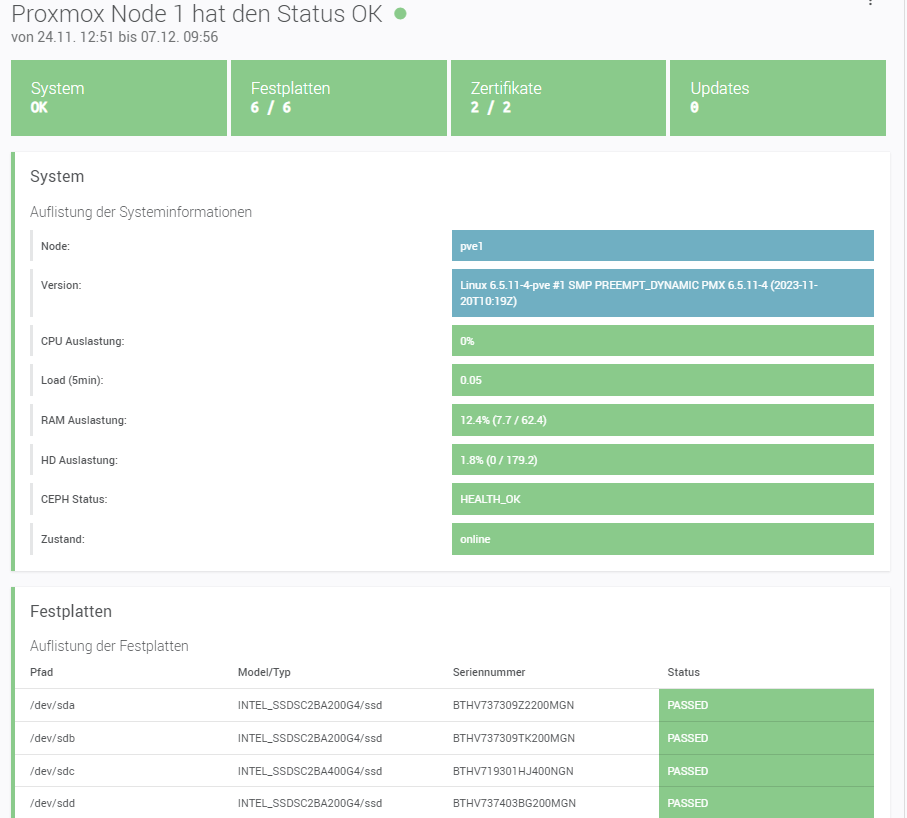Open the Zertifikate 2 / 2 tile
907x818 pixels.
click(558, 97)
